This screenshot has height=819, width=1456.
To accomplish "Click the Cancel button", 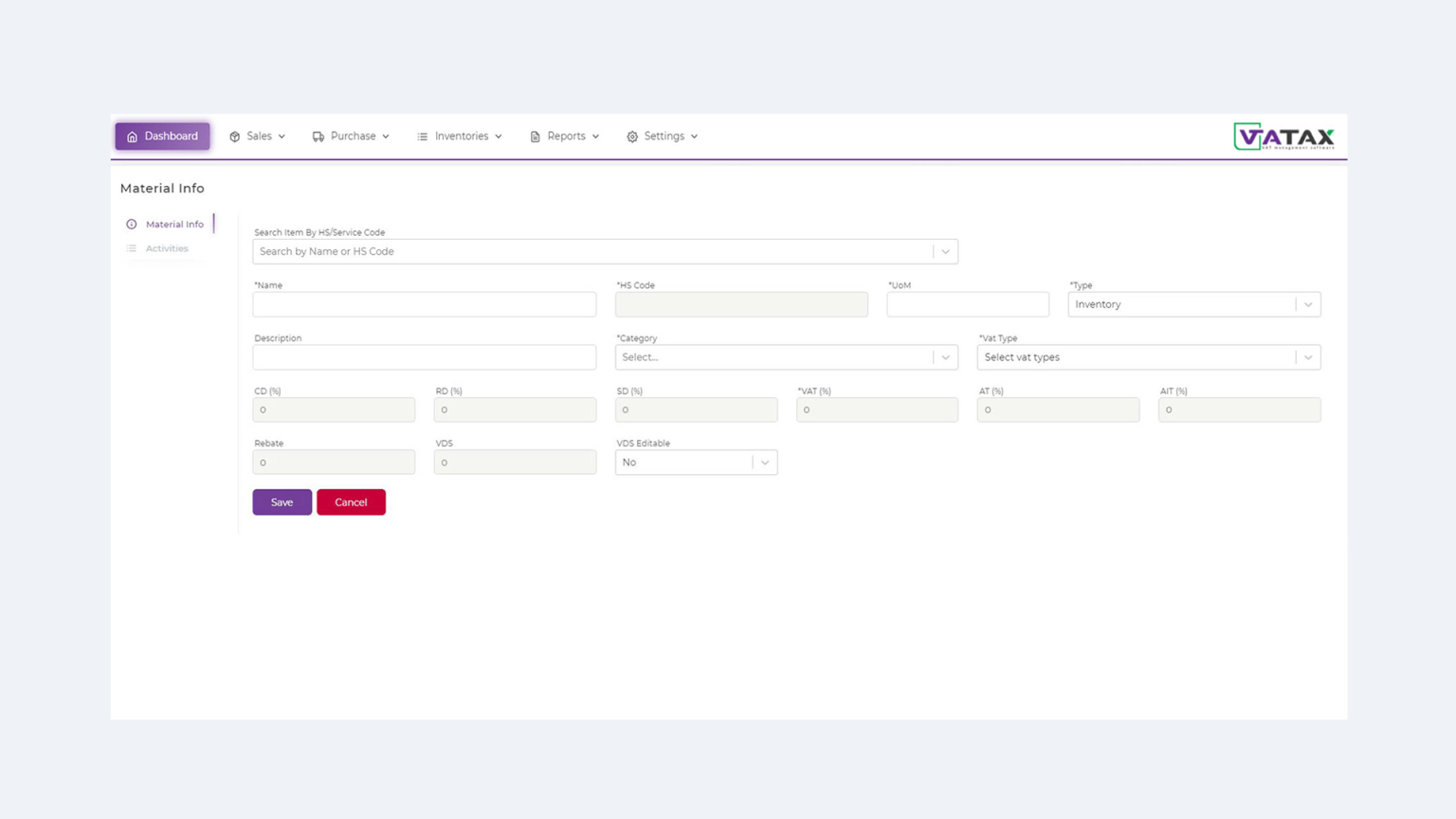I will click(351, 501).
